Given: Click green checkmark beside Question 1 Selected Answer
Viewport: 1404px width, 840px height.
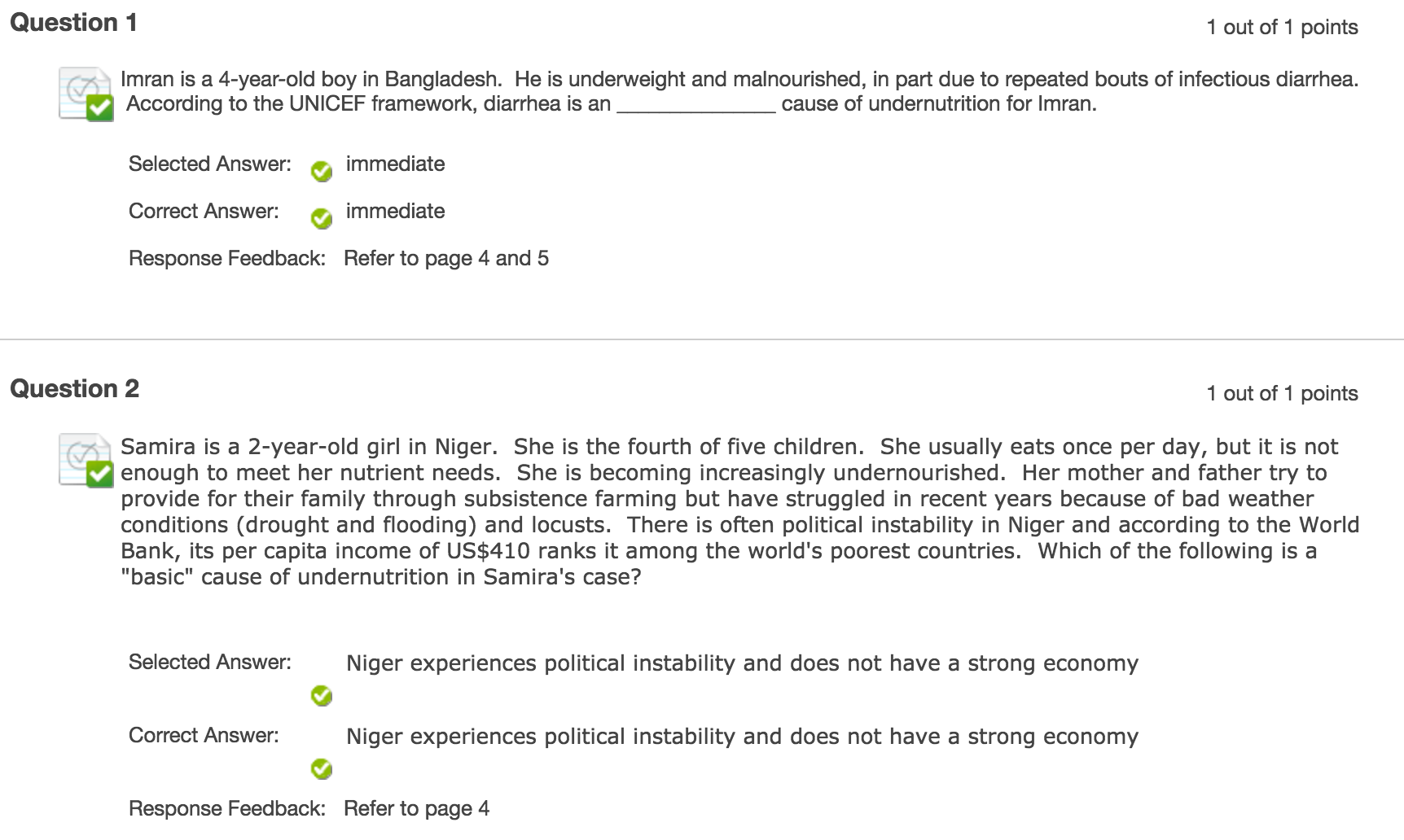Looking at the screenshot, I should (x=322, y=171).
